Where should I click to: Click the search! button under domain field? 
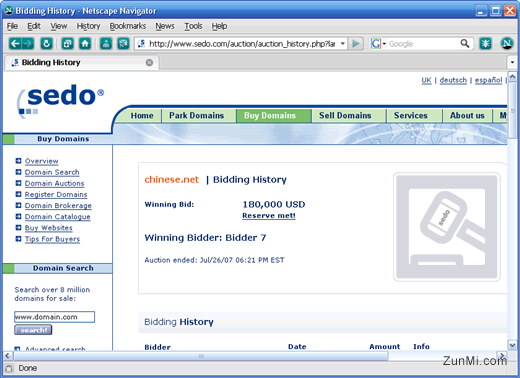pyautogui.click(x=33, y=330)
